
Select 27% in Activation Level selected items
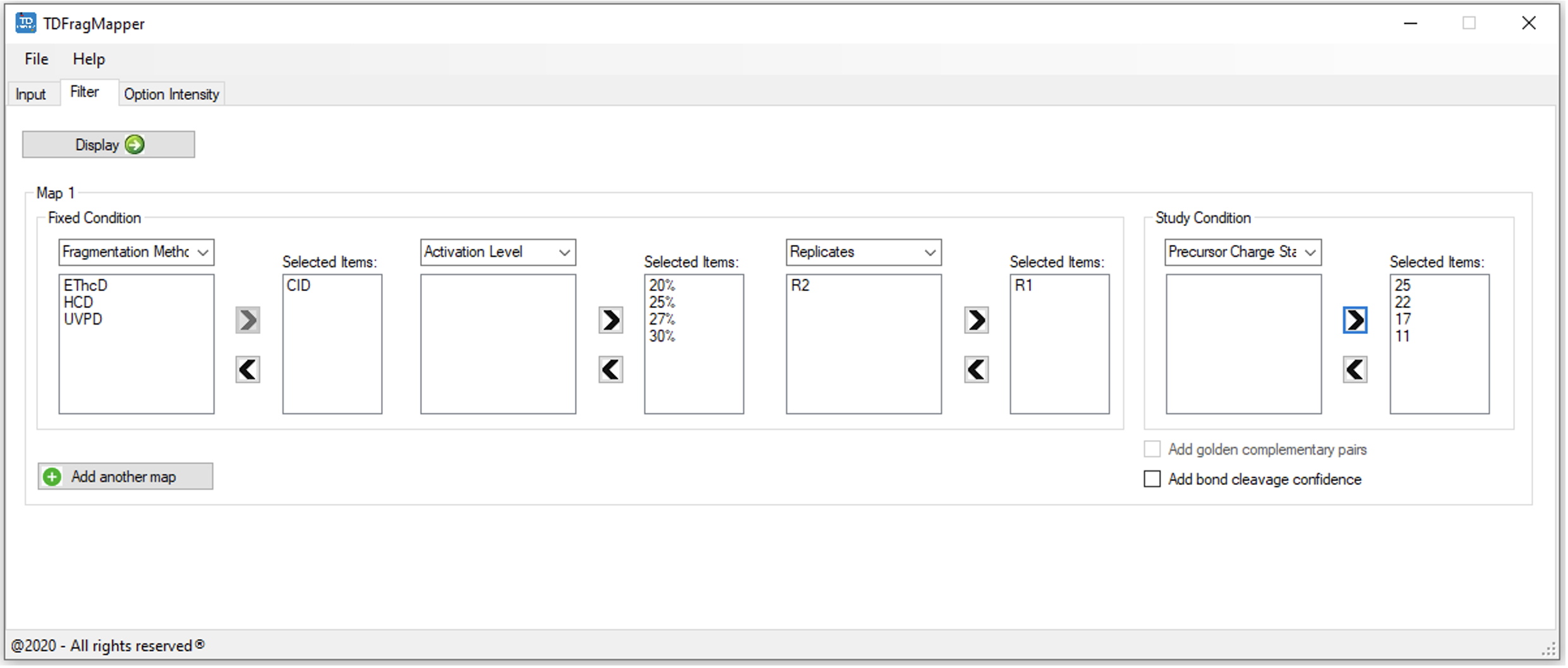point(661,319)
